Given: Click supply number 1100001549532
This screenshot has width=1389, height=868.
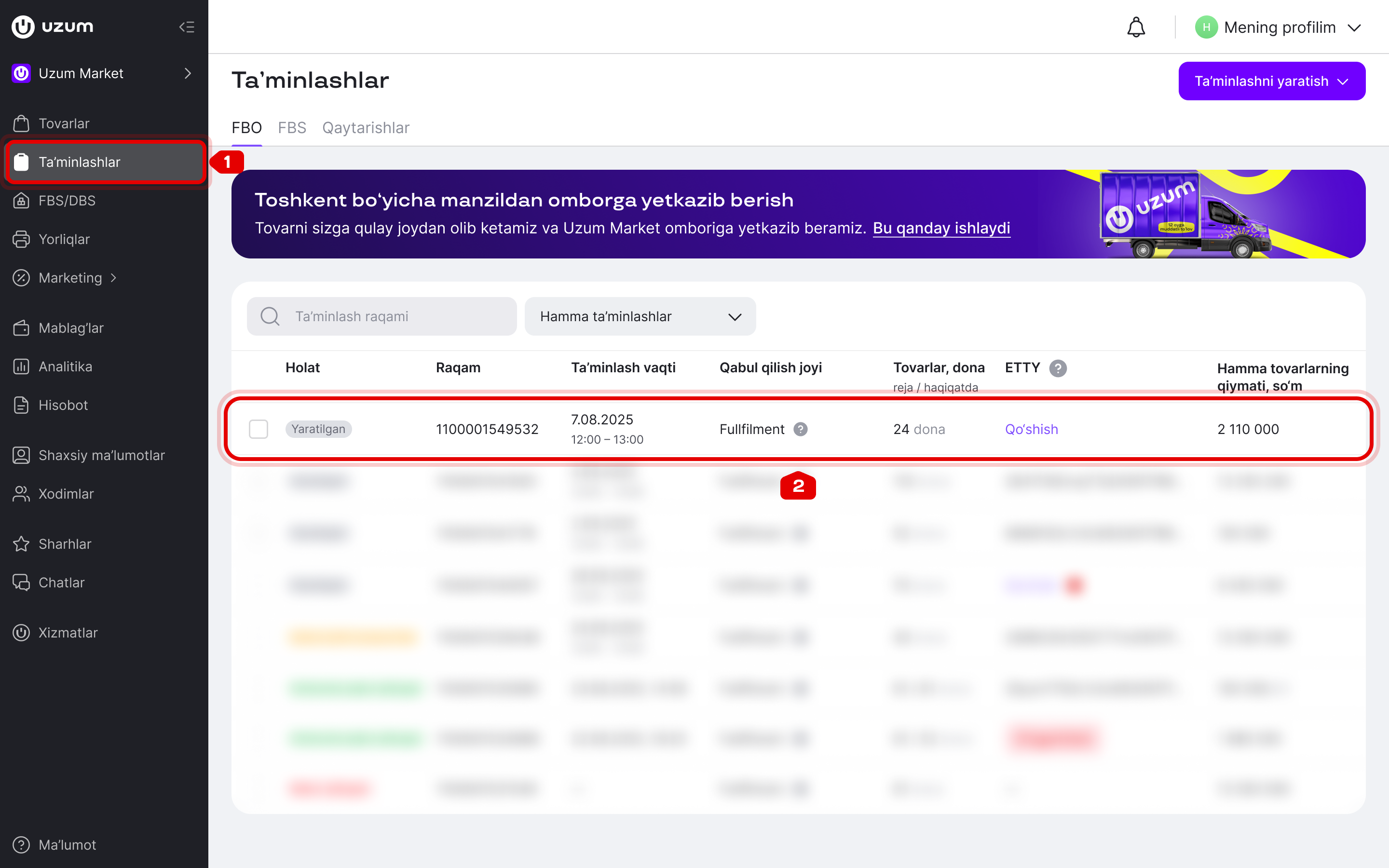Looking at the screenshot, I should (x=487, y=429).
